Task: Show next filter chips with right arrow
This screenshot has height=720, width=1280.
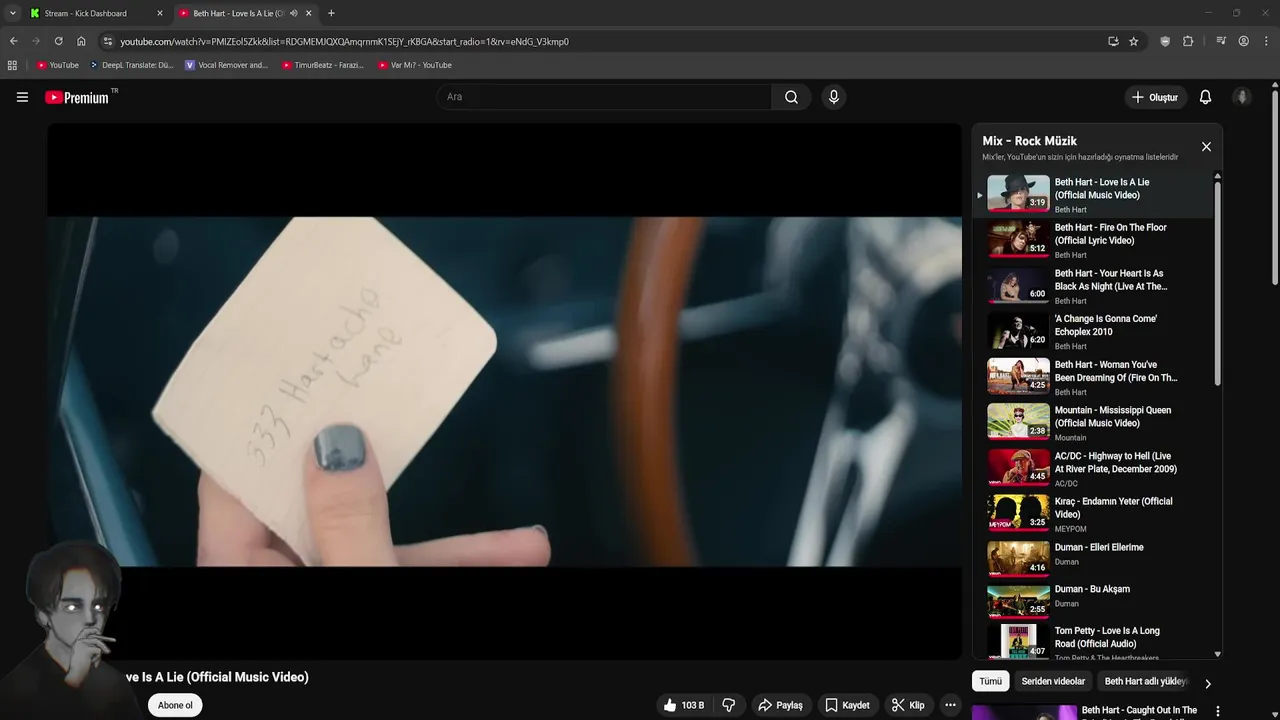Action: coord(1207,684)
